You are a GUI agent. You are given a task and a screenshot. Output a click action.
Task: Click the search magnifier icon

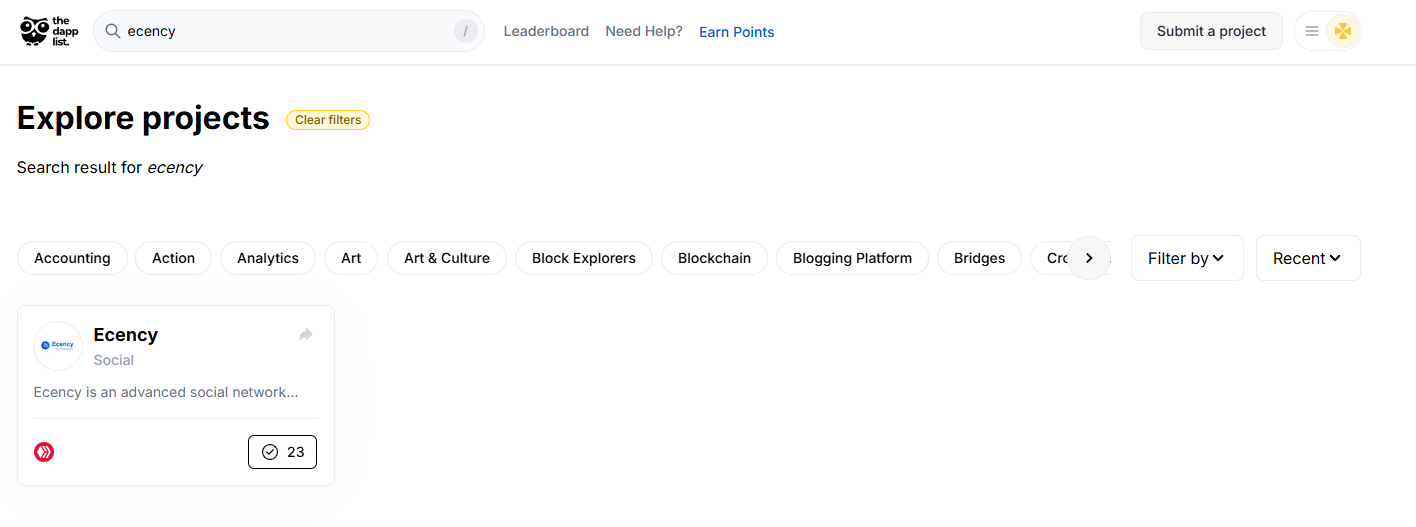click(113, 31)
